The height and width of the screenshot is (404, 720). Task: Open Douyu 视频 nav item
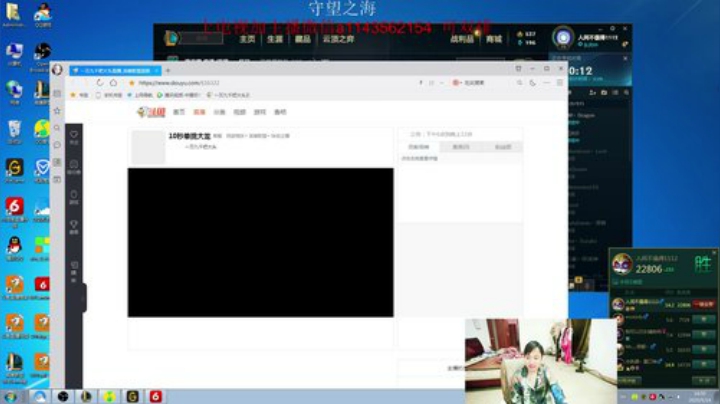coord(239,112)
